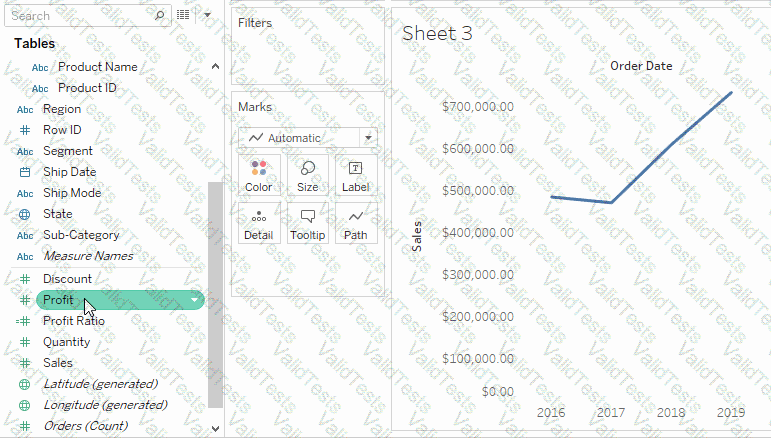Image resolution: width=771 pixels, height=438 pixels.
Task: Select the Detail marks card
Action: [258, 223]
